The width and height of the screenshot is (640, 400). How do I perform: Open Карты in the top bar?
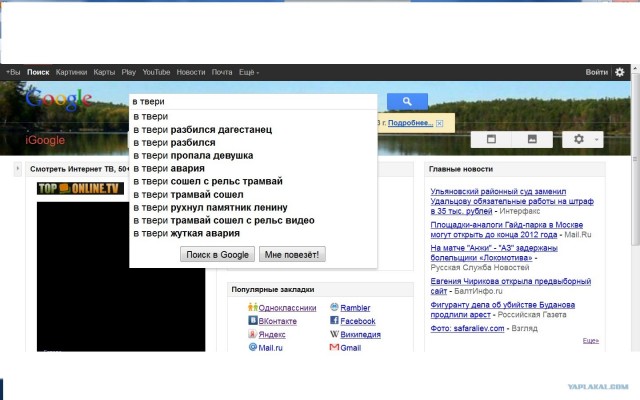click(x=104, y=72)
